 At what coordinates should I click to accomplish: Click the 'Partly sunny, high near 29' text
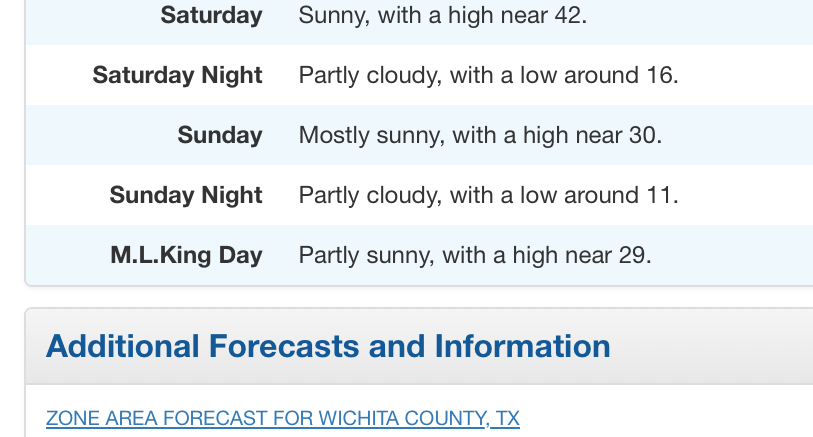point(475,256)
